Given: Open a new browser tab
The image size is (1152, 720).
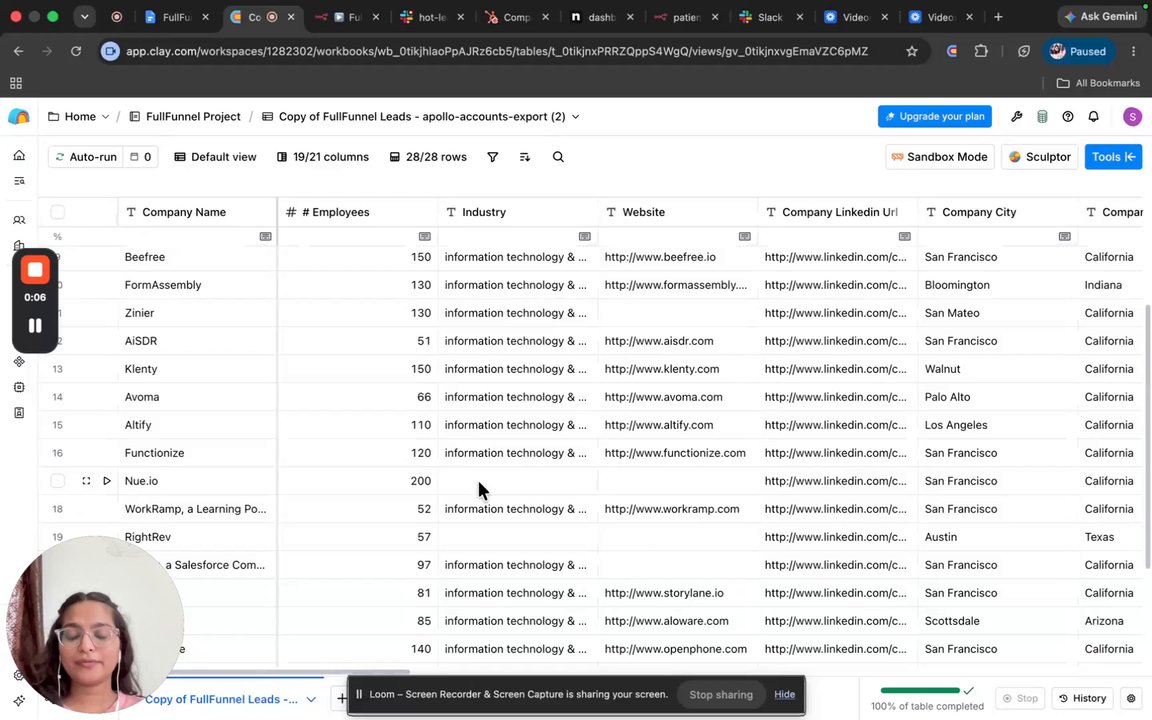Looking at the screenshot, I should click(x=998, y=17).
